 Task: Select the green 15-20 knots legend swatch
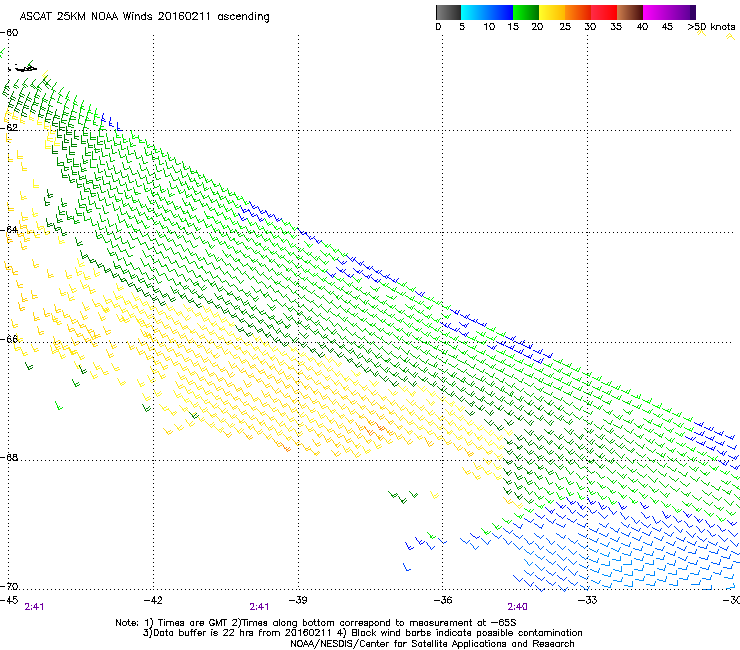click(526, 12)
